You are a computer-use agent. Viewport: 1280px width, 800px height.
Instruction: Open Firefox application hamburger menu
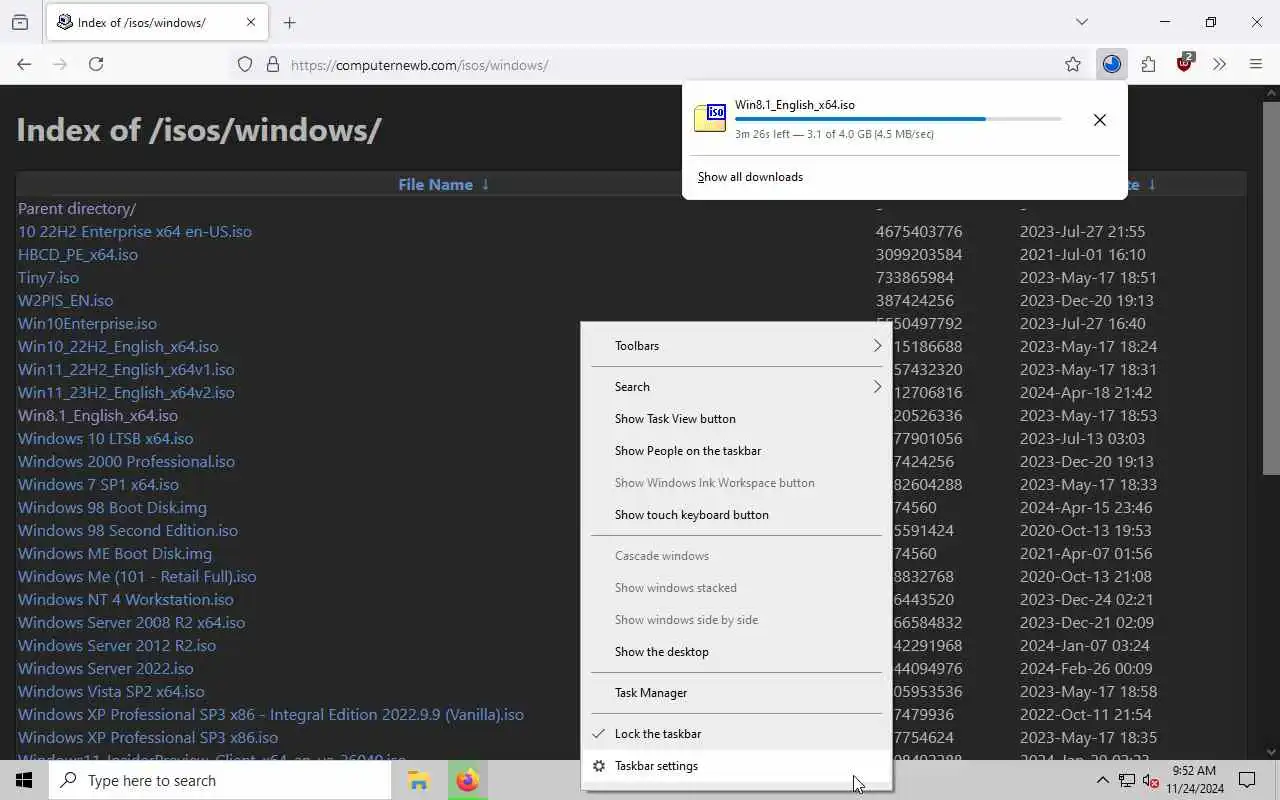pos(1256,64)
